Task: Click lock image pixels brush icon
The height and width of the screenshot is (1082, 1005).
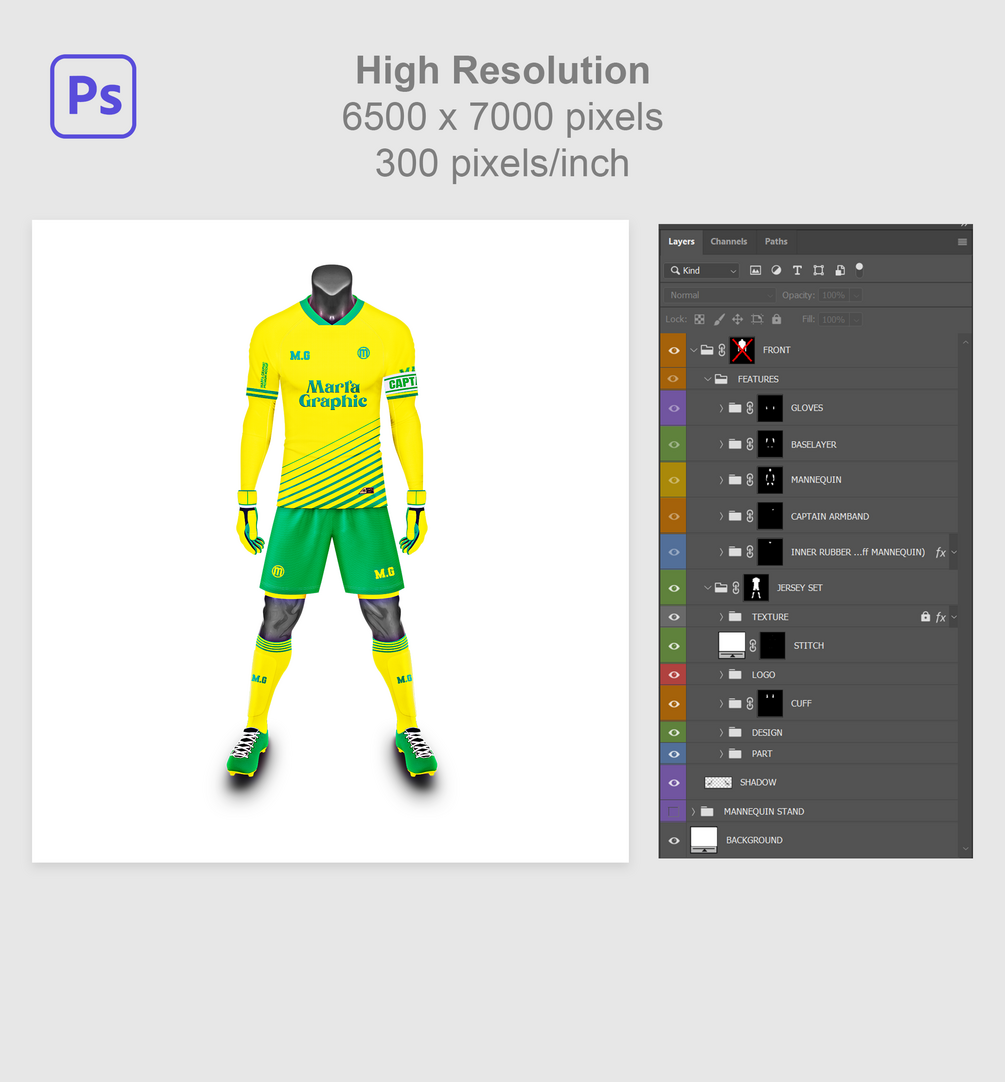Action: pos(719,319)
